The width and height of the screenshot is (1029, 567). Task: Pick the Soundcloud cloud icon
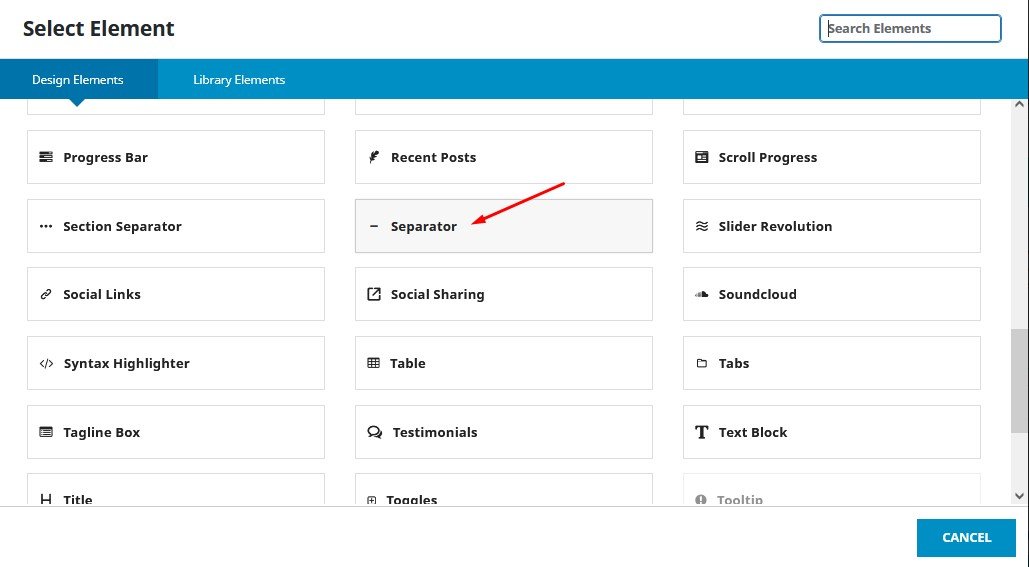[x=701, y=295]
